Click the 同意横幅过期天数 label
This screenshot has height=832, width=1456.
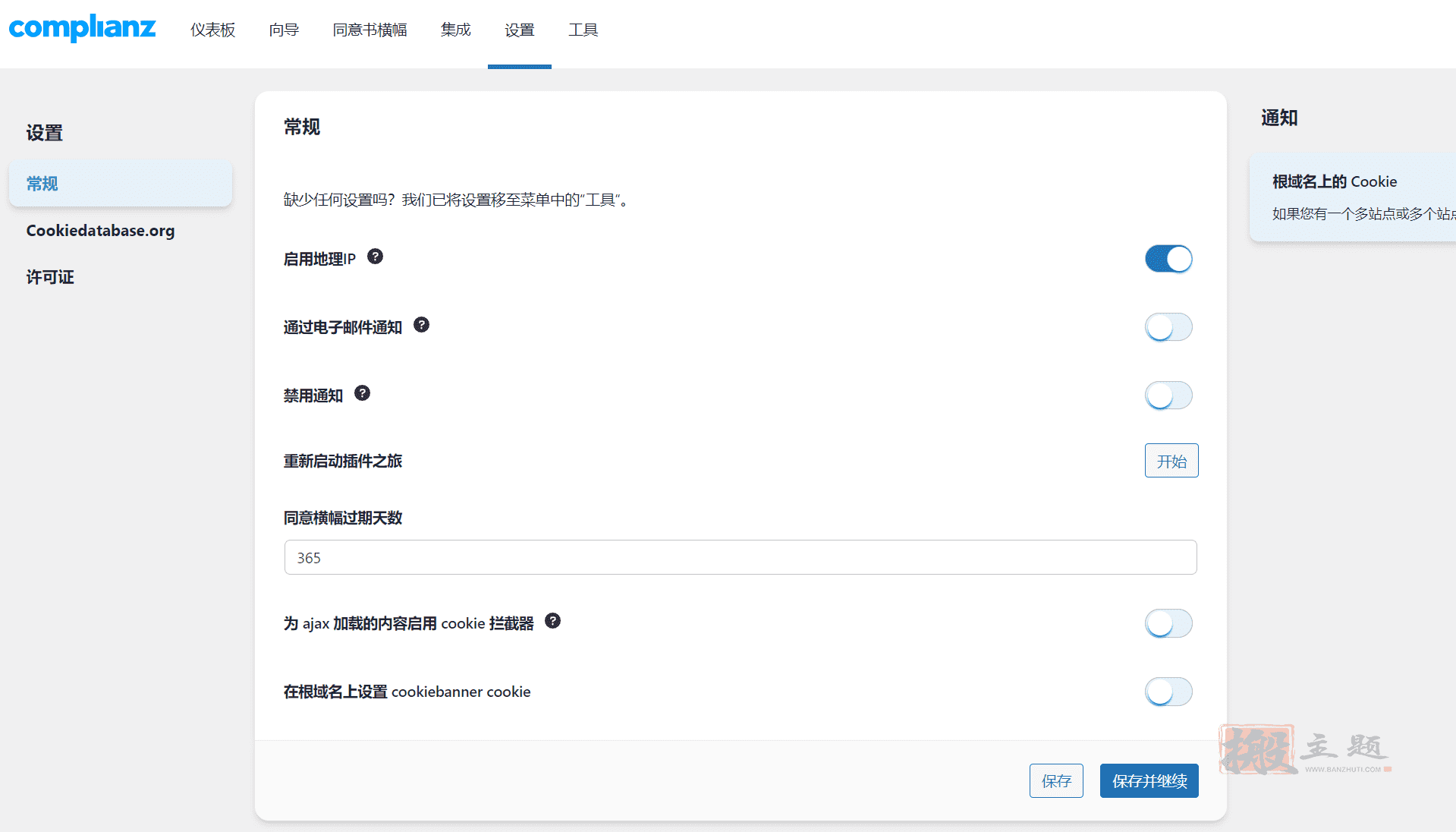tap(343, 518)
